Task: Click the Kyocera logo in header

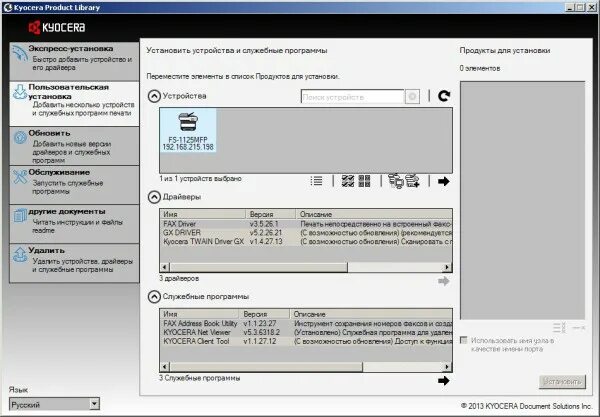Action: (57, 27)
